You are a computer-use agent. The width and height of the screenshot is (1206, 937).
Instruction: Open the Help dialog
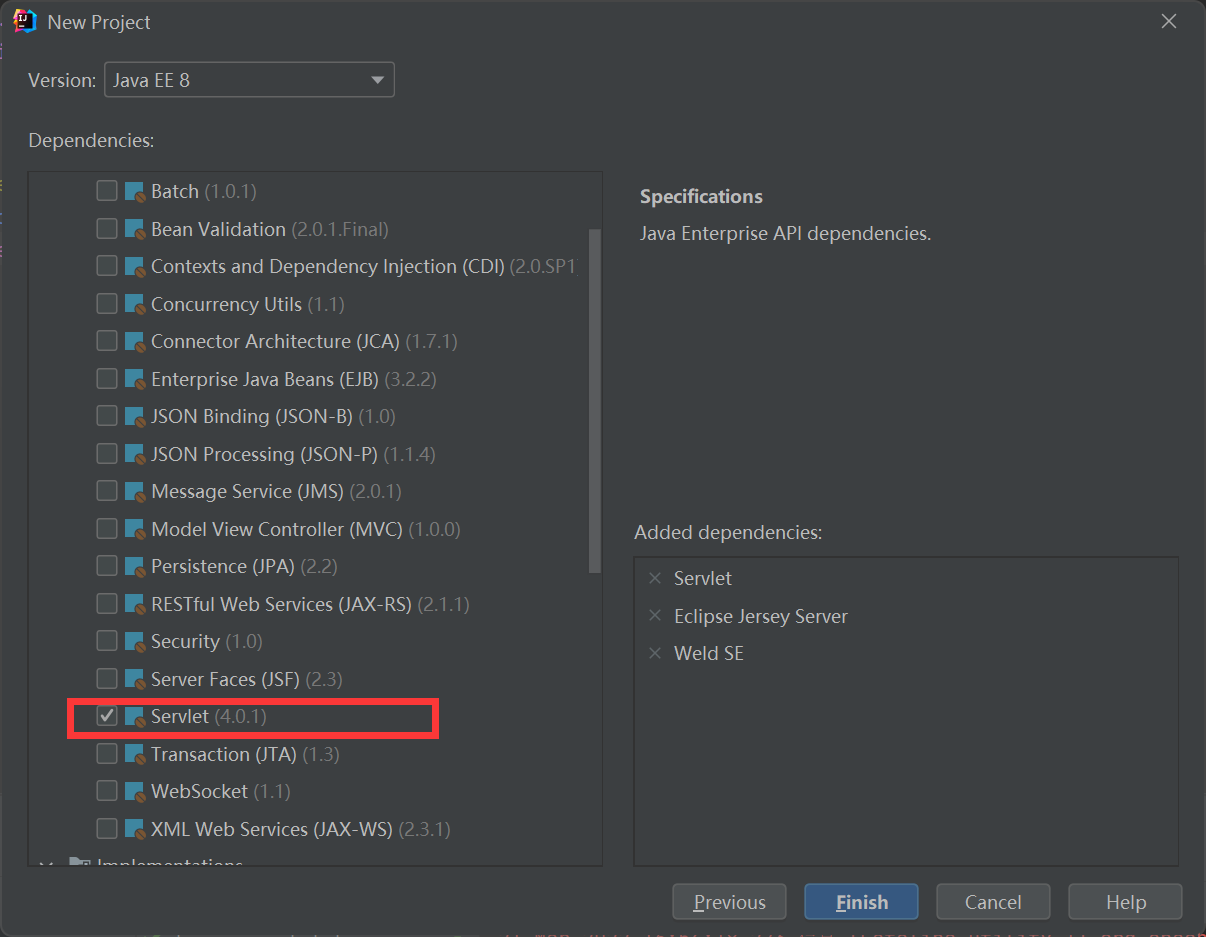1124,901
